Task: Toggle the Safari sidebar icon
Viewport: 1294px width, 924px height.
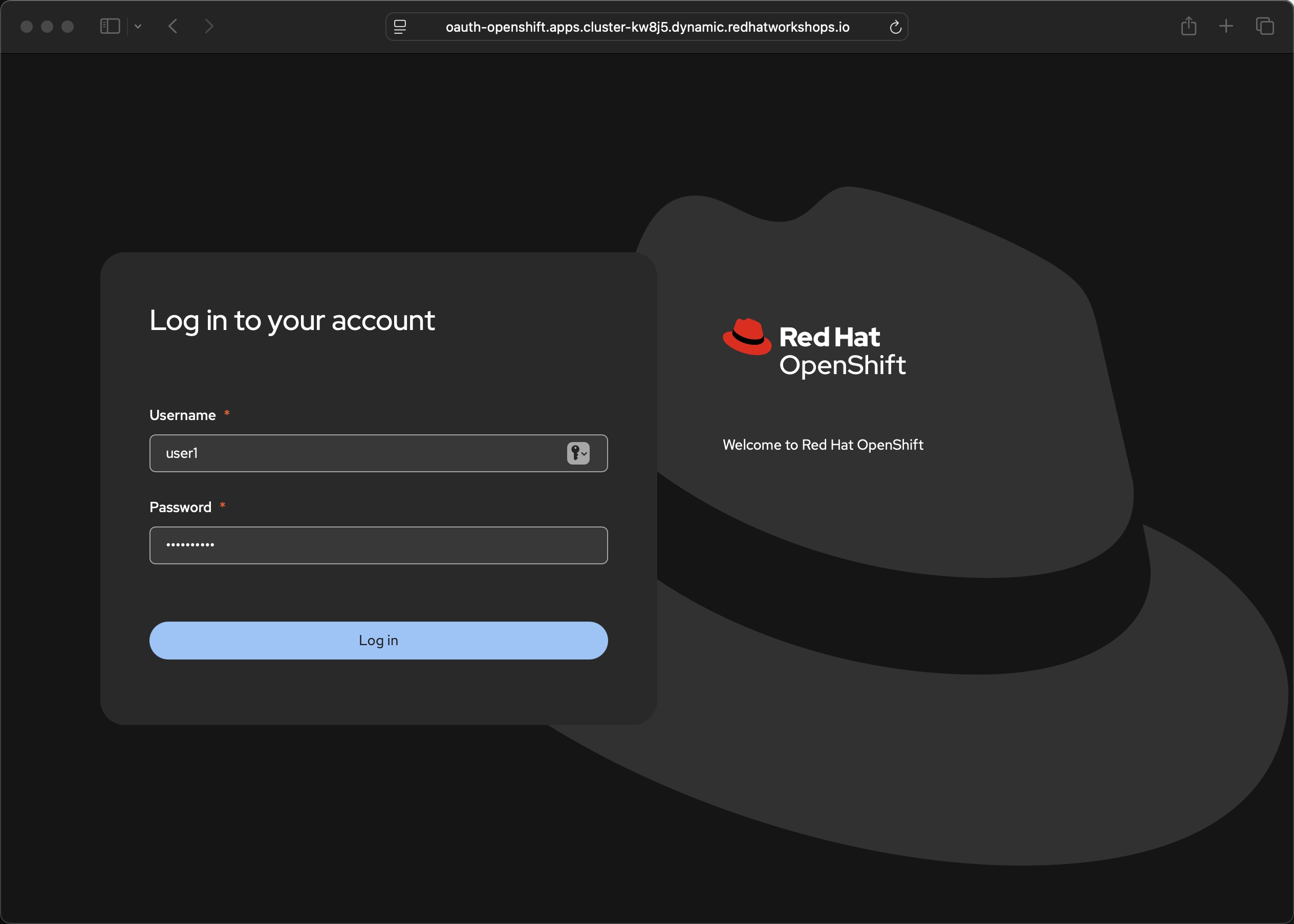Action: (x=110, y=26)
